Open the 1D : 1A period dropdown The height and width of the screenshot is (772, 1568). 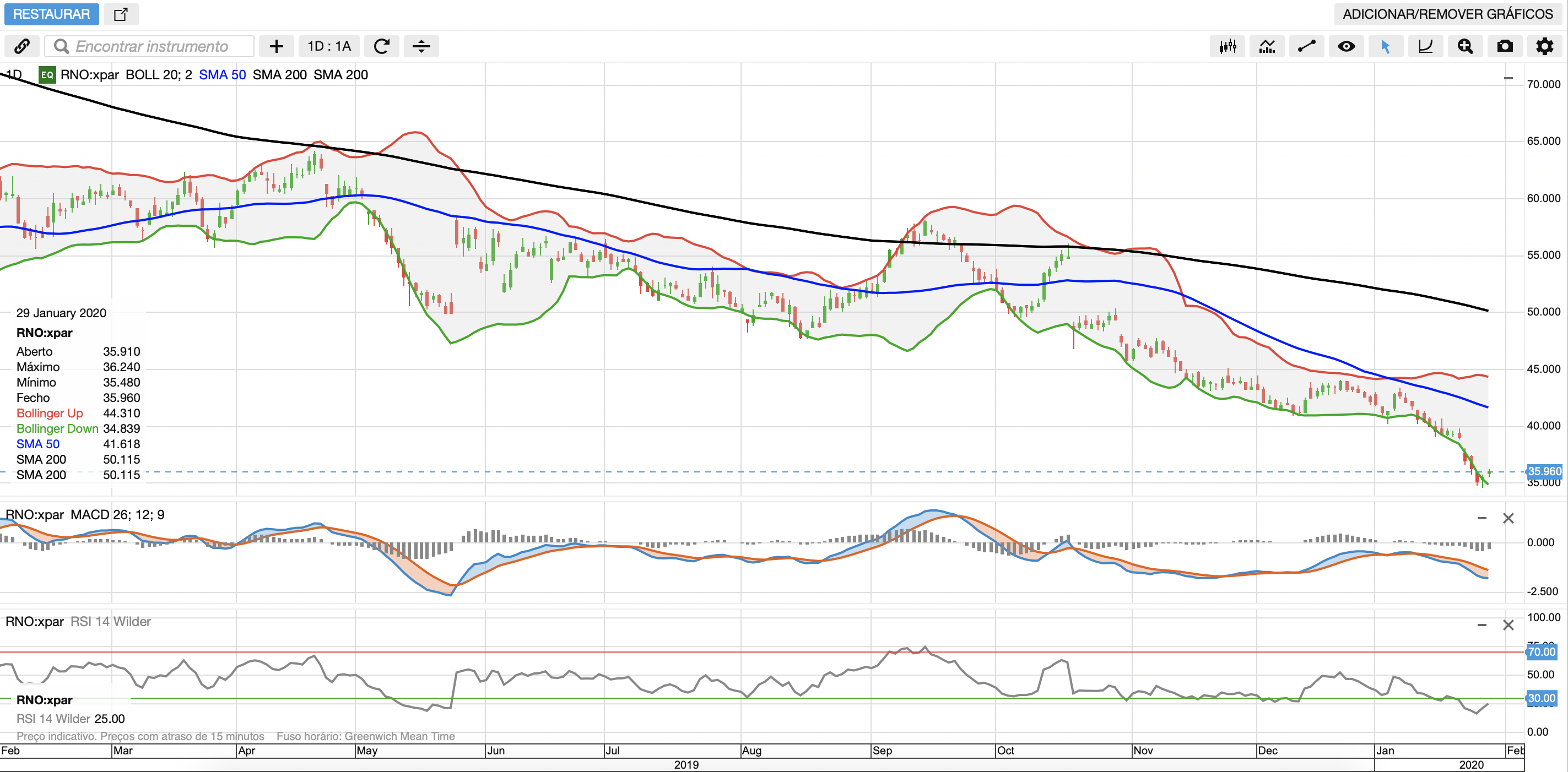(x=329, y=46)
